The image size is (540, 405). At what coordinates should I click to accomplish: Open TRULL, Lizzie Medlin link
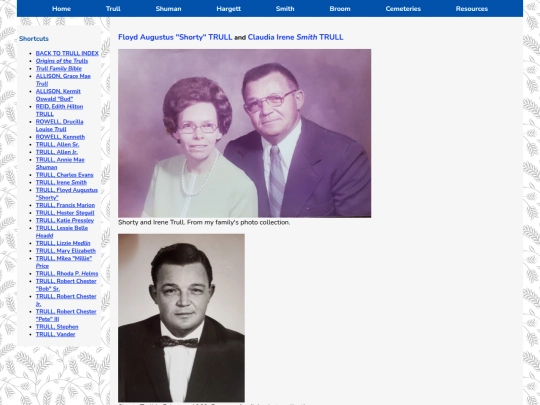(x=63, y=243)
